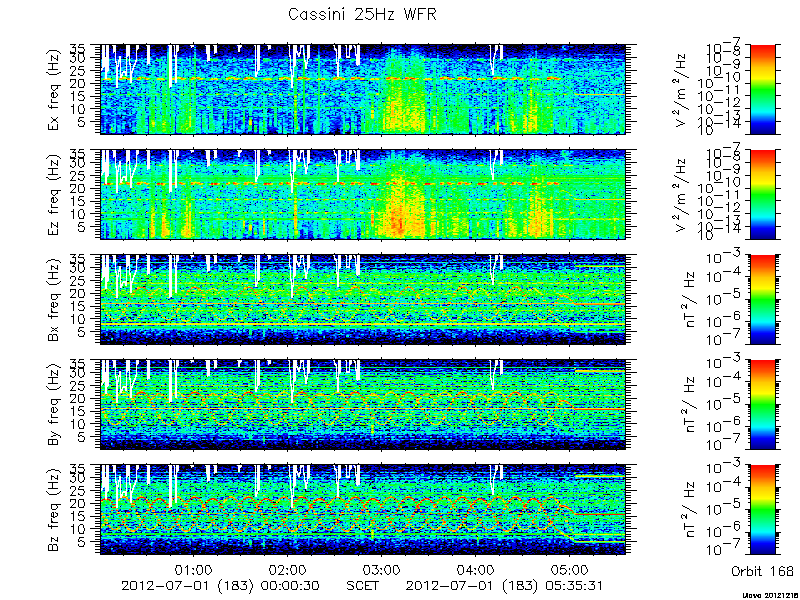Click the V²/m²/Hz unit label beside Ez color bar
The width and height of the screenshot is (800, 600).
[x=682, y=194]
